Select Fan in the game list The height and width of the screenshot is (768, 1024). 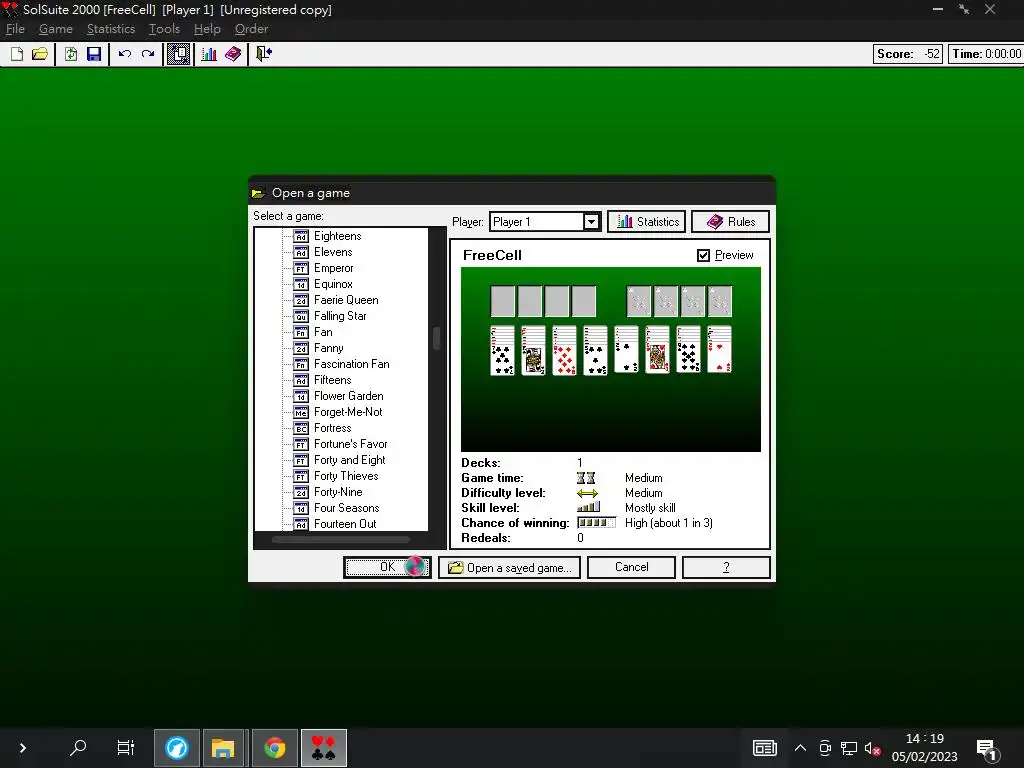(323, 332)
